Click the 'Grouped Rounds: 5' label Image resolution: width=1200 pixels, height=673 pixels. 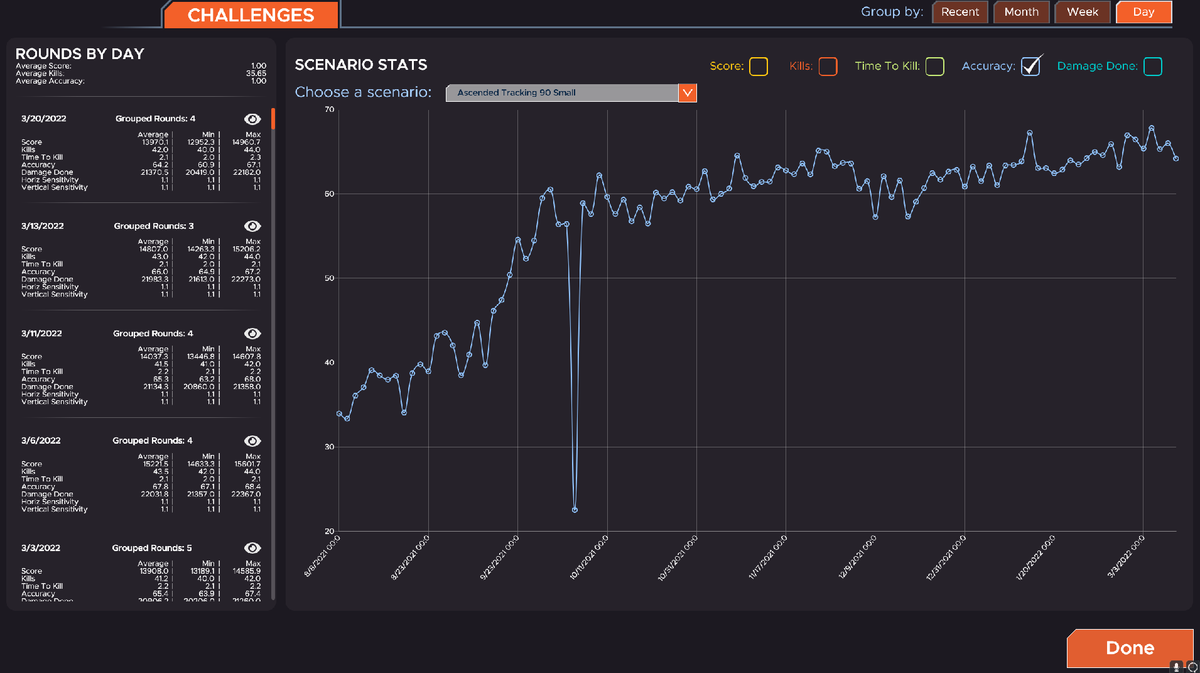pos(154,548)
